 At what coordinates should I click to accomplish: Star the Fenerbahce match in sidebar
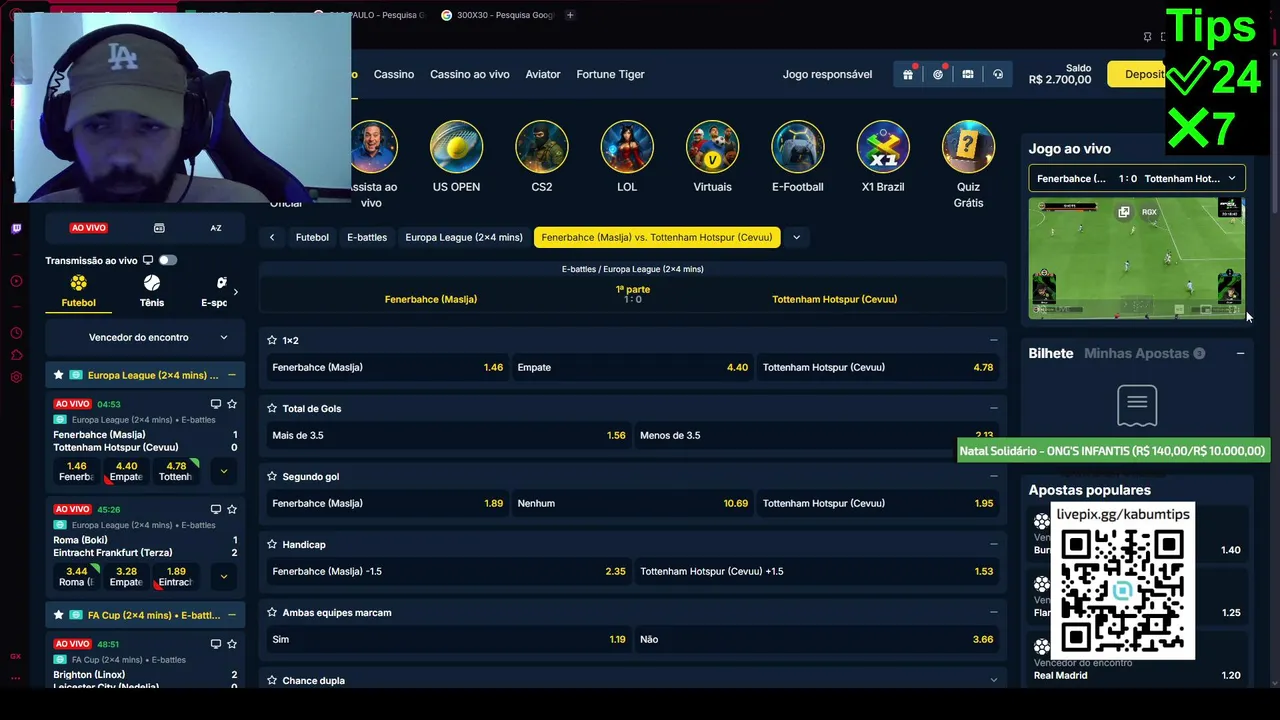[232, 404]
